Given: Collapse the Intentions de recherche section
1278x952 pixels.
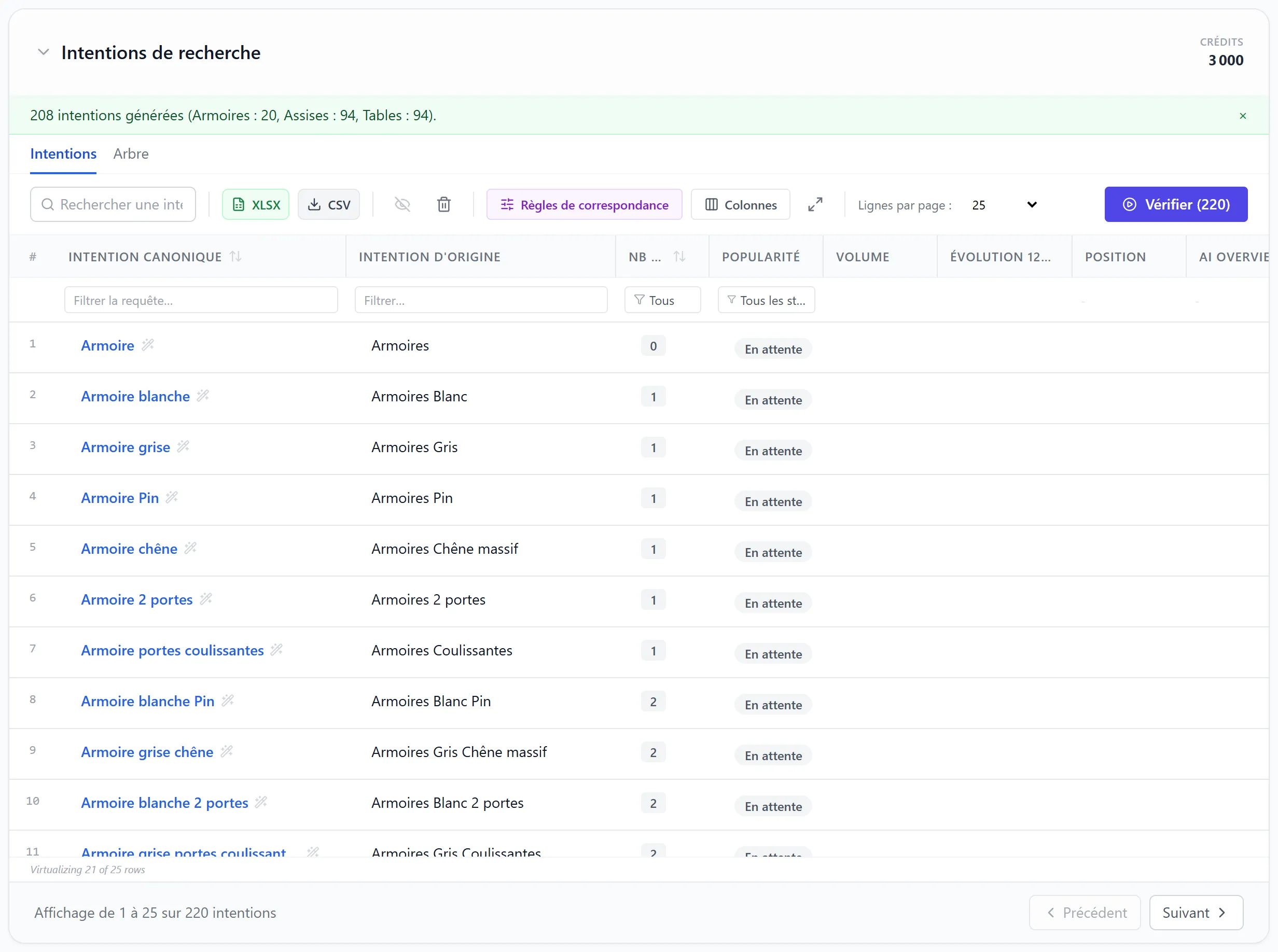Looking at the screenshot, I should pos(43,52).
